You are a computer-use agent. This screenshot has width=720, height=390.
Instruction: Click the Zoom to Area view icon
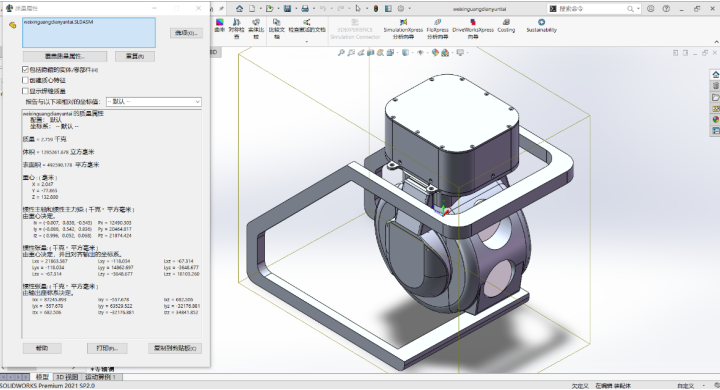pos(351,53)
